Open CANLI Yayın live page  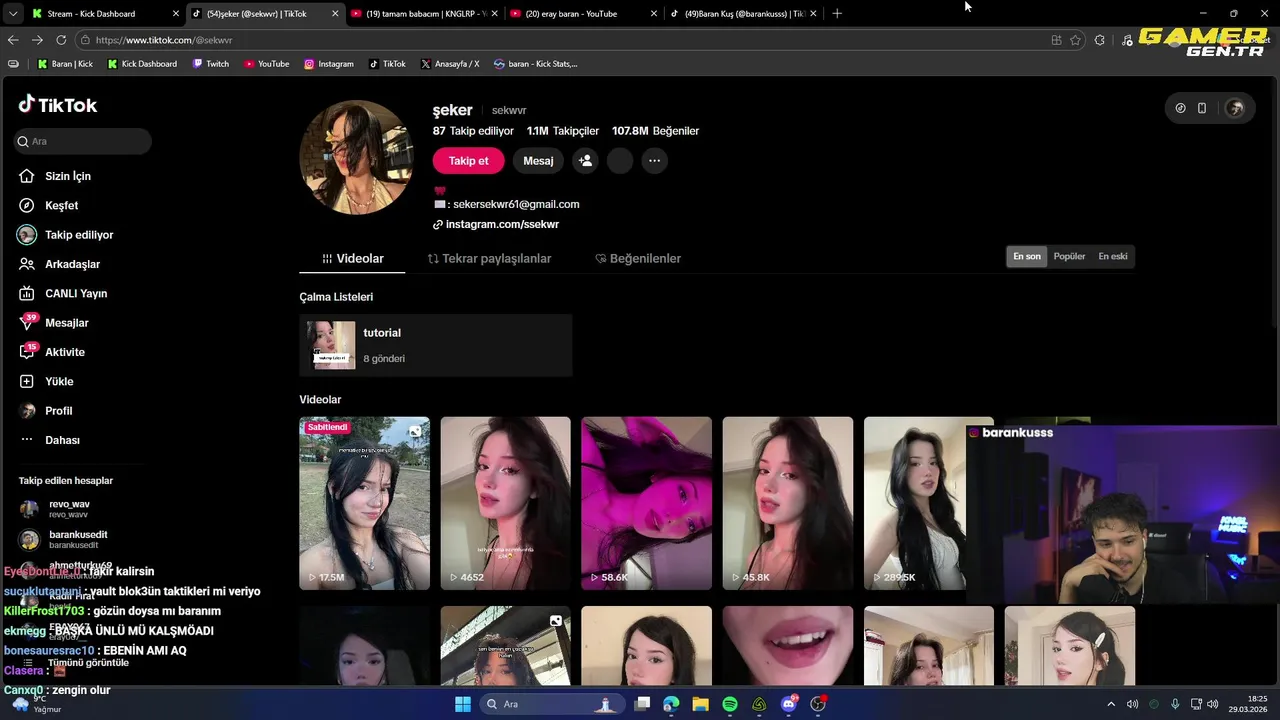point(63,293)
